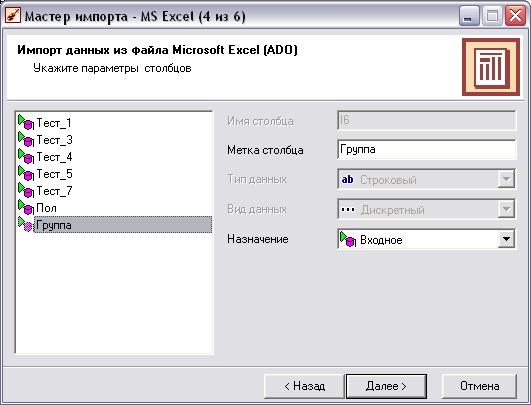Screen dimensions: 531x405
Task: Return to previous step with Назад
Action: (304, 386)
